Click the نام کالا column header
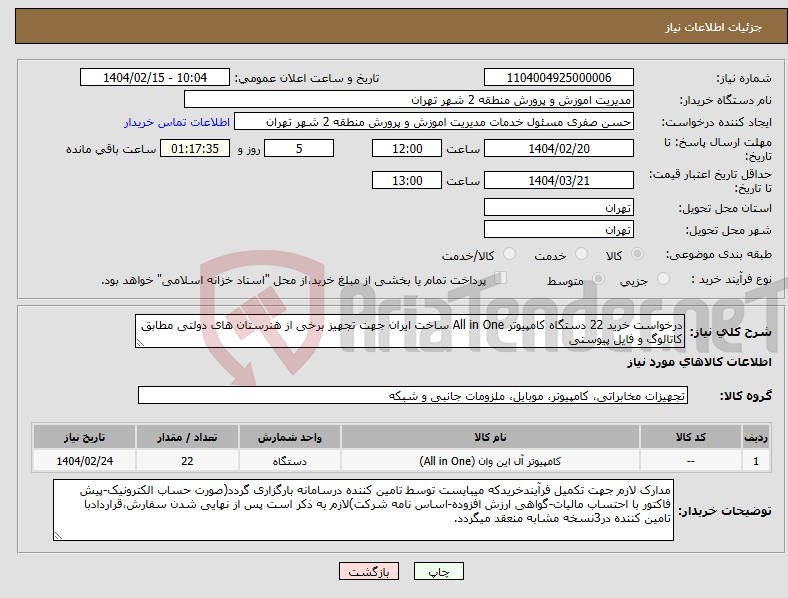 (490, 437)
